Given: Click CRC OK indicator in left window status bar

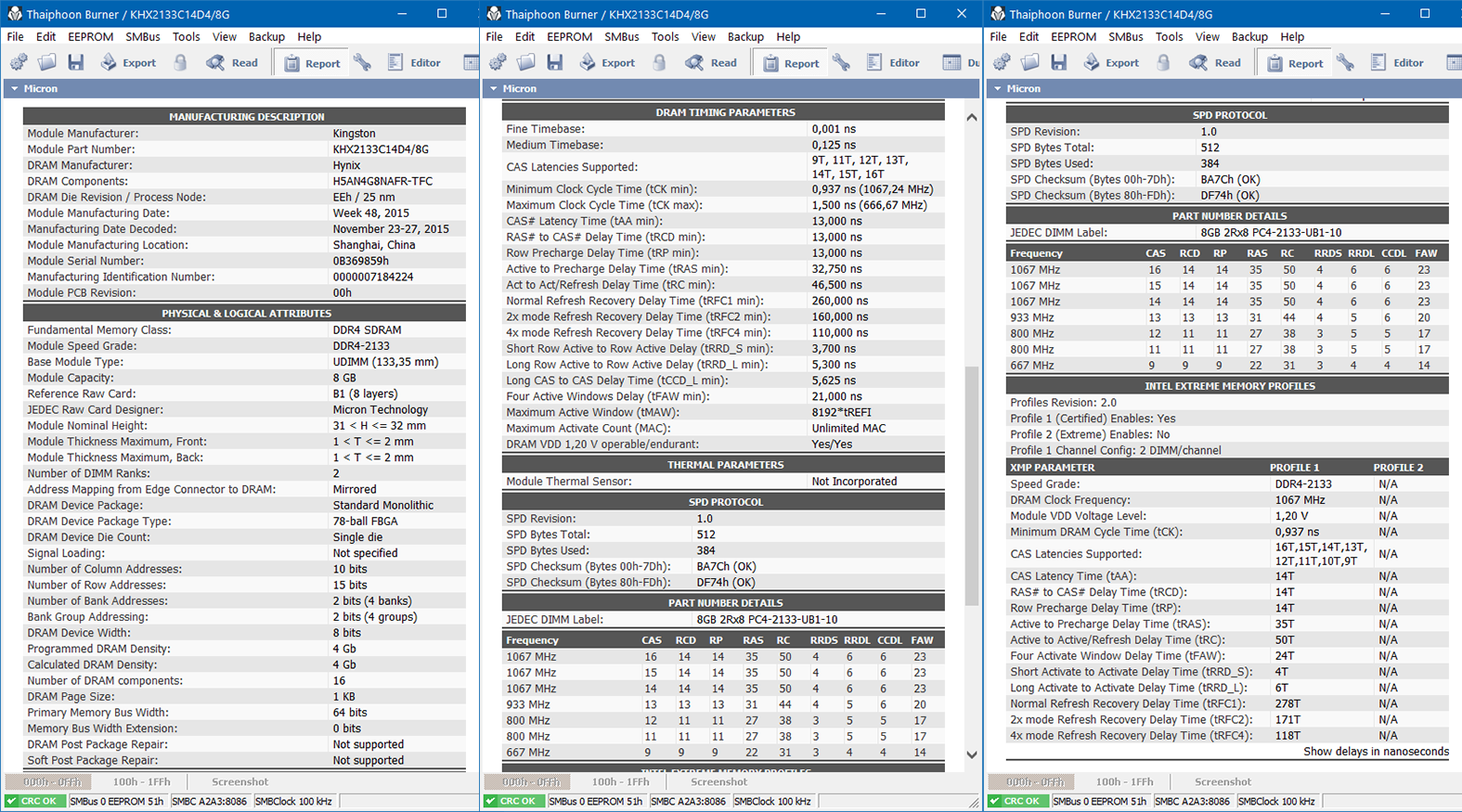Looking at the screenshot, I should (x=36, y=802).
